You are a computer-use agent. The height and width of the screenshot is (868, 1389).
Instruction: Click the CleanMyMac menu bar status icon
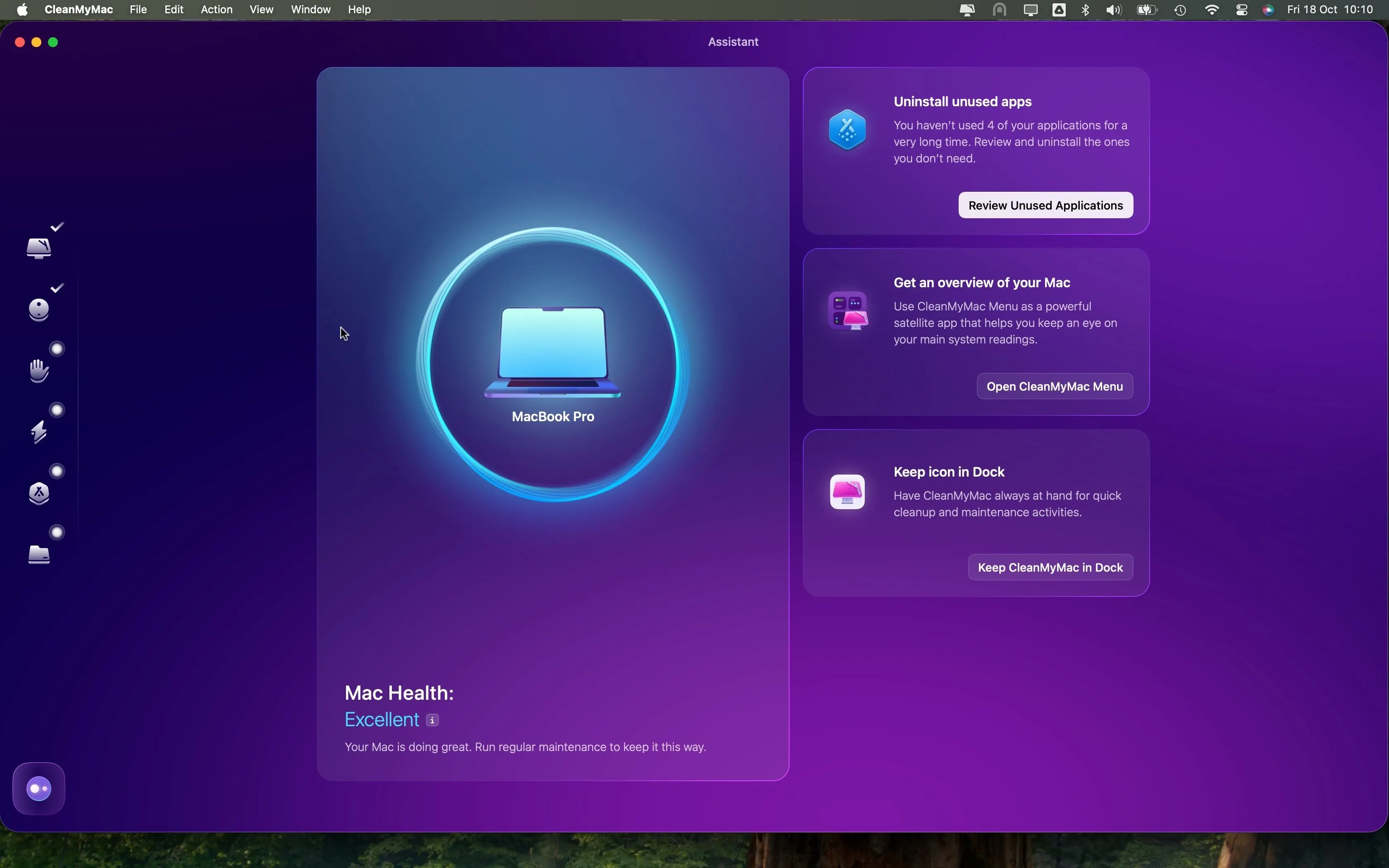click(968, 10)
